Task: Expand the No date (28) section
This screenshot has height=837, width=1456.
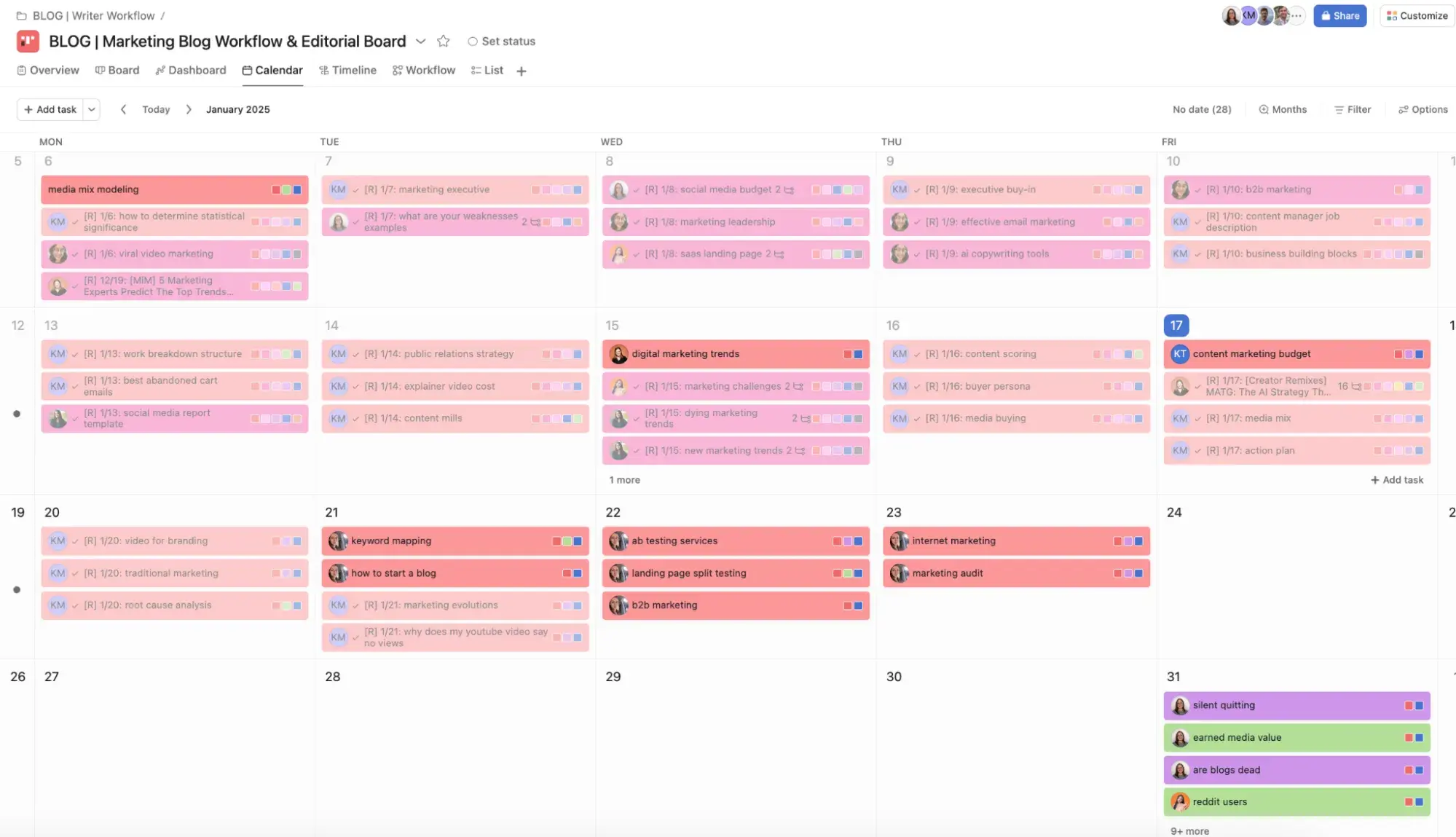Action: [x=1201, y=109]
